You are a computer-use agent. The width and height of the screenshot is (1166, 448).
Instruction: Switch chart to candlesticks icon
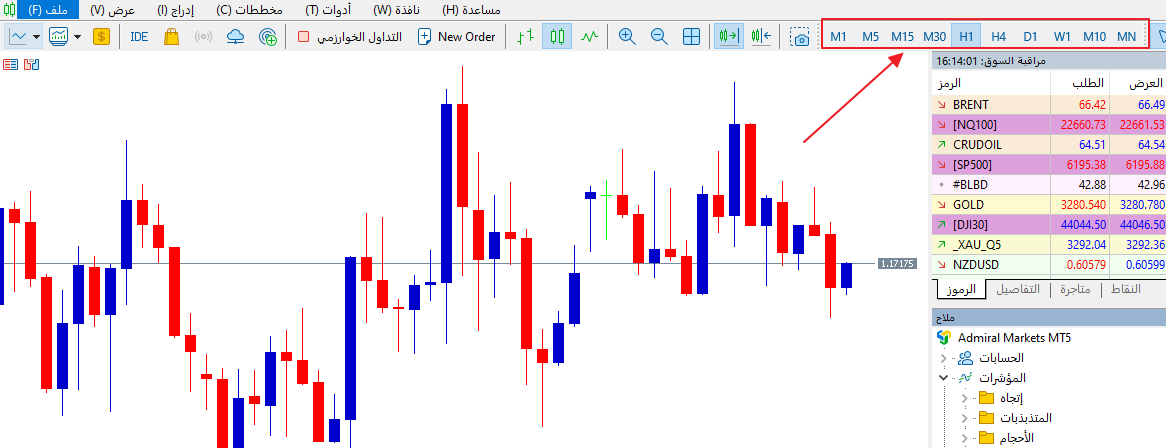tap(557, 36)
